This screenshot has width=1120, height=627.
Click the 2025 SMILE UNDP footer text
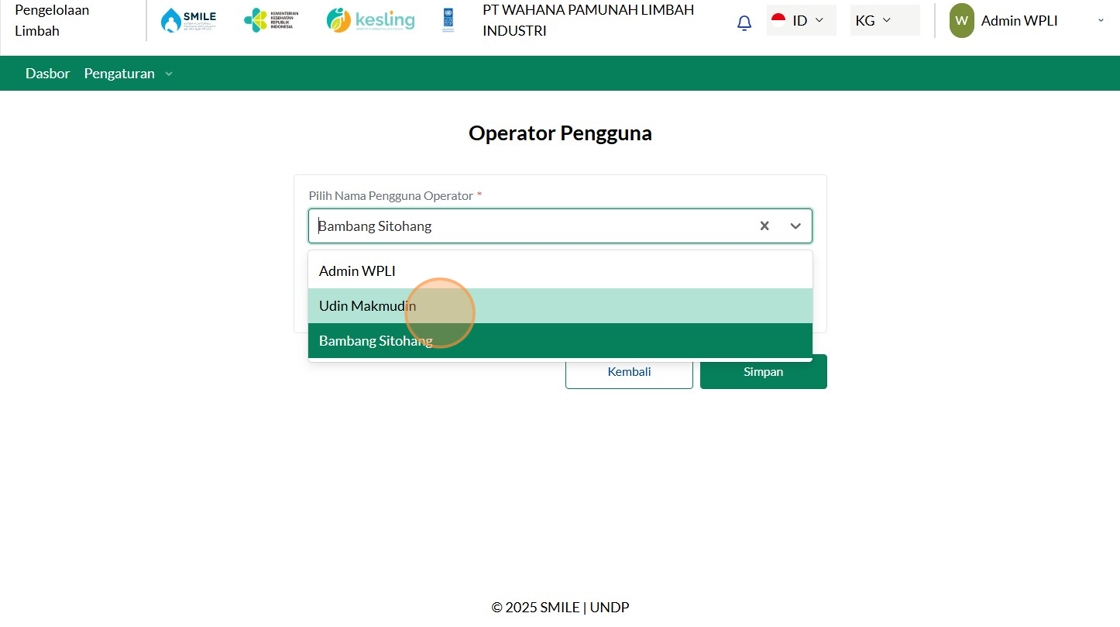tap(560, 607)
